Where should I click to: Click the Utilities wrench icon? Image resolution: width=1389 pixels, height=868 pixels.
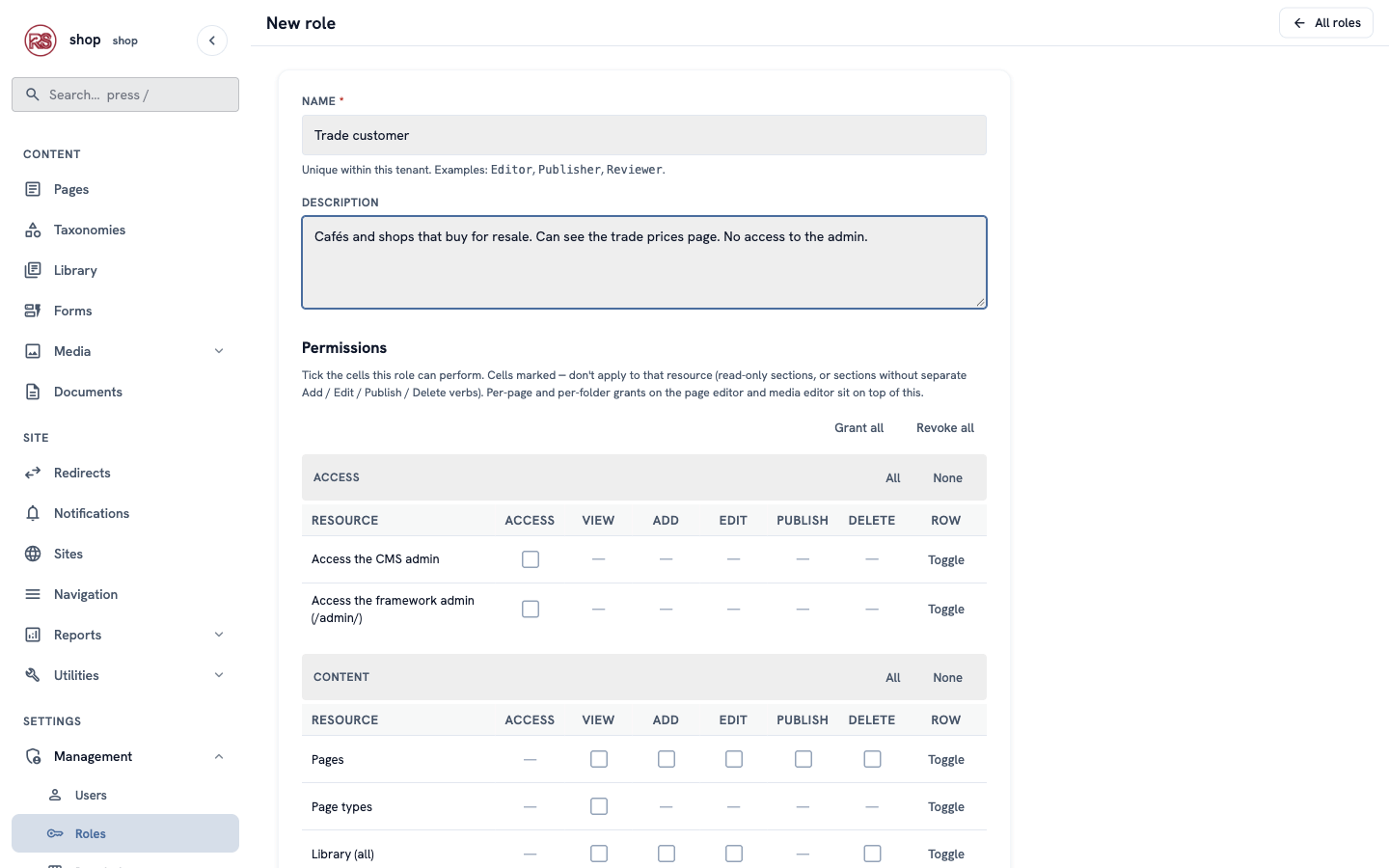pos(33,675)
